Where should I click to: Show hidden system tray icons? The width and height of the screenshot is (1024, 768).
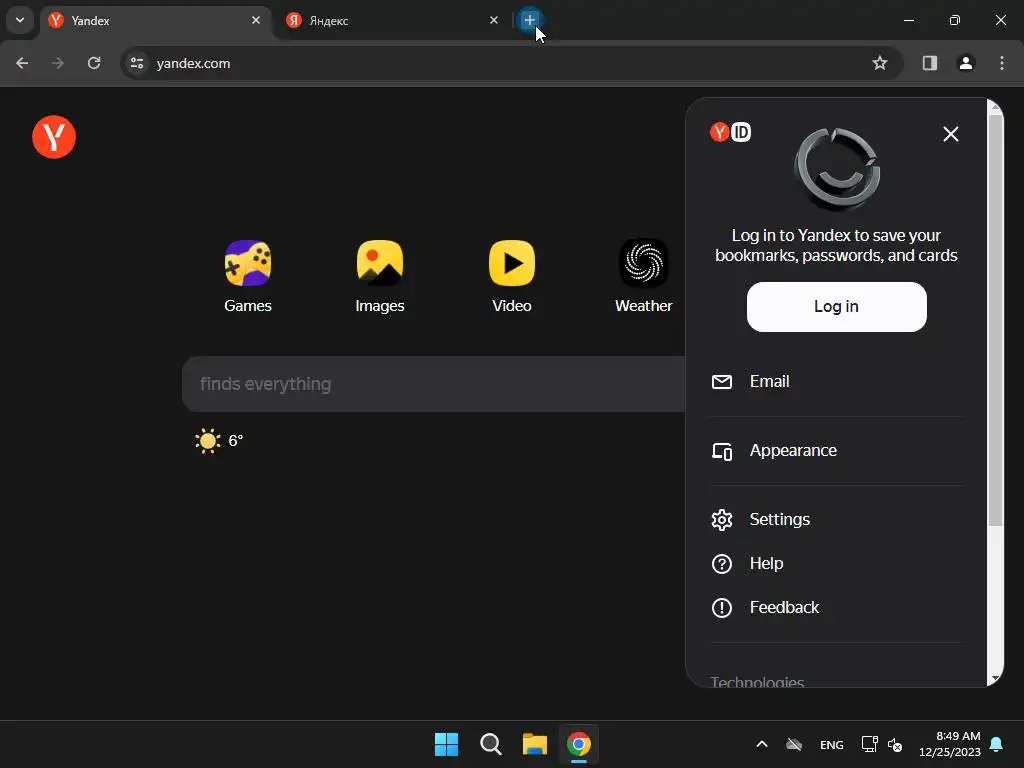click(761, 744)
